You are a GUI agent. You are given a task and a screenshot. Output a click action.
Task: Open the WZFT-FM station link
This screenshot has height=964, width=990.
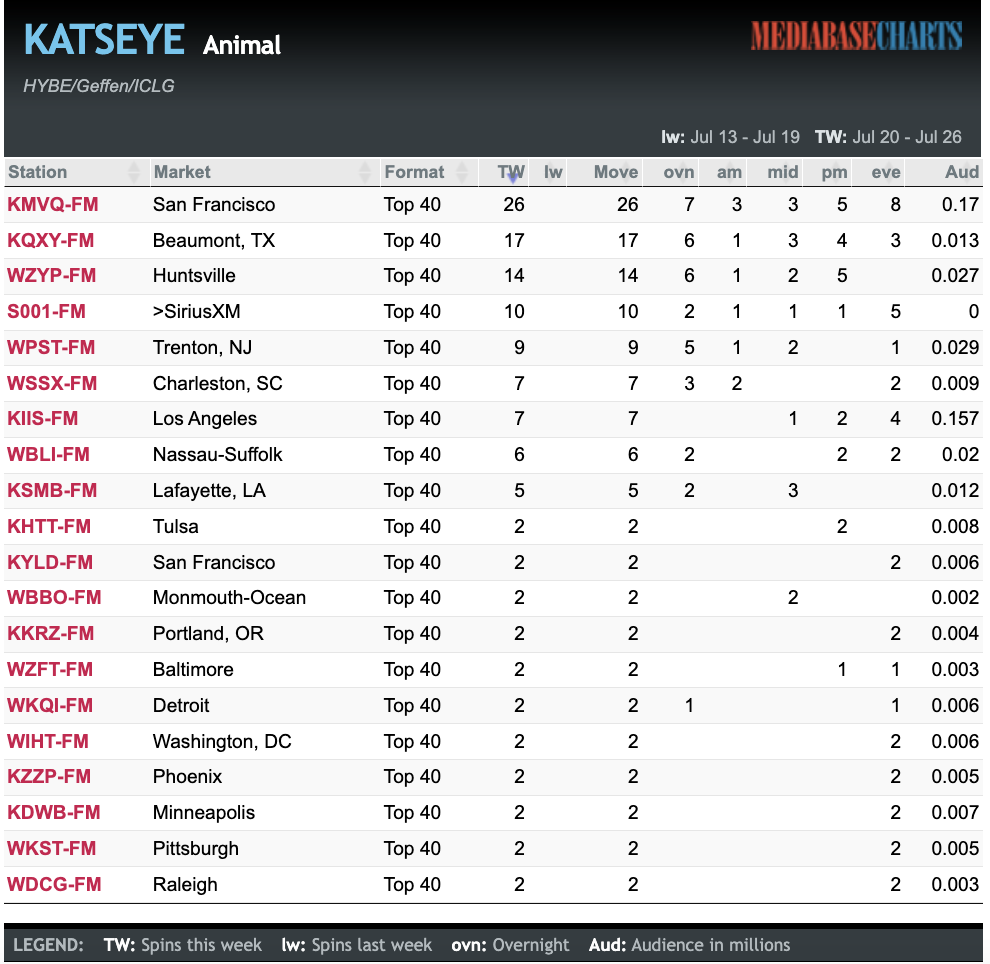(50, 670)
